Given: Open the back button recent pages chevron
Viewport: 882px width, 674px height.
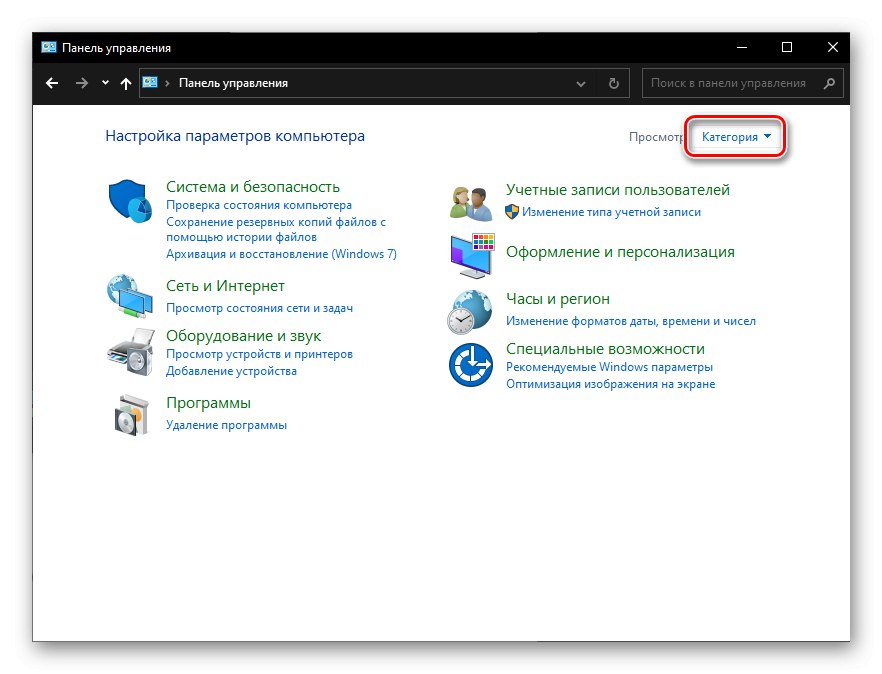Looking at the screenshot, I should (x=104, y=83).
